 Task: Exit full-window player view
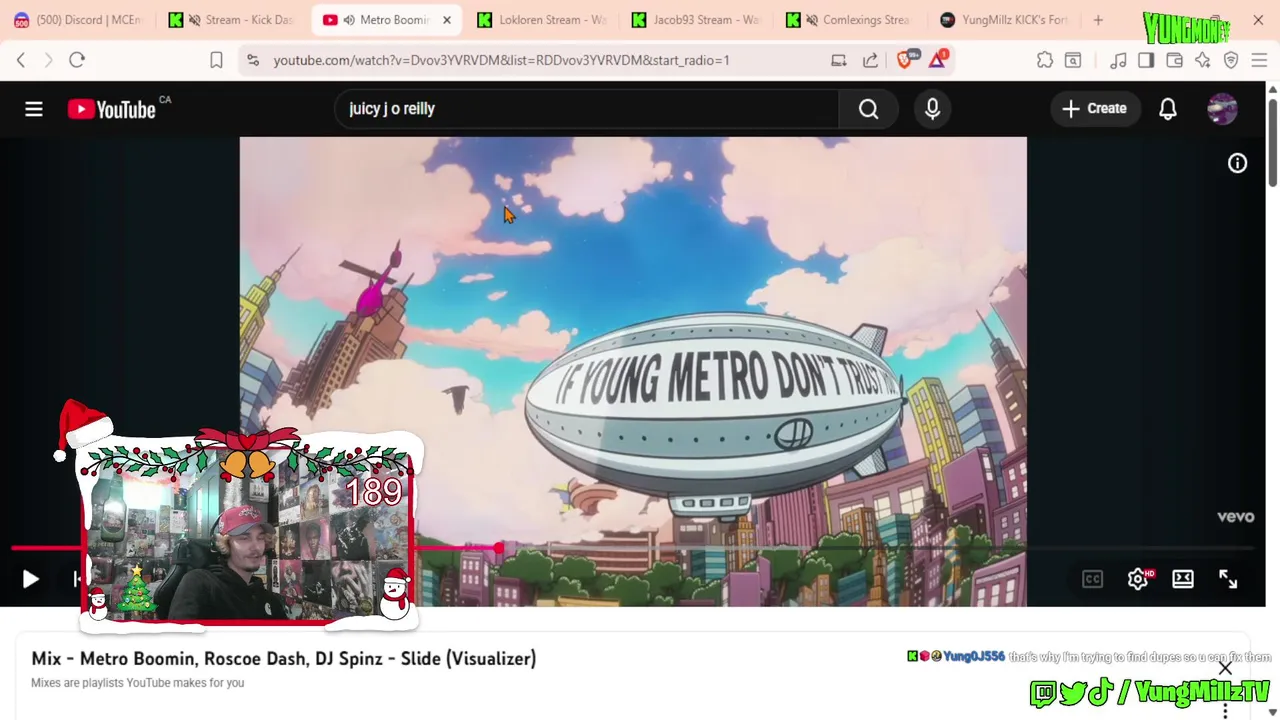coord(1228,579)
